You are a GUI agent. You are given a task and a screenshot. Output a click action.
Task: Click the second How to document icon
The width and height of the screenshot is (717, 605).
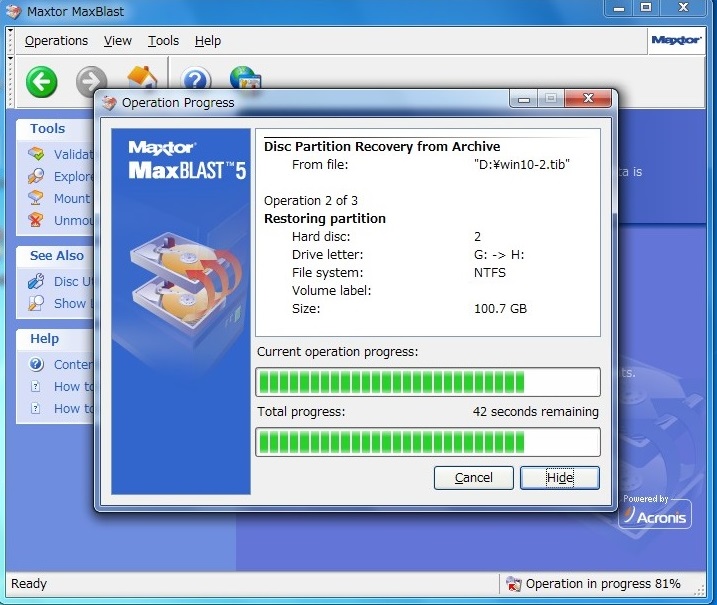(x=35, y=408)
